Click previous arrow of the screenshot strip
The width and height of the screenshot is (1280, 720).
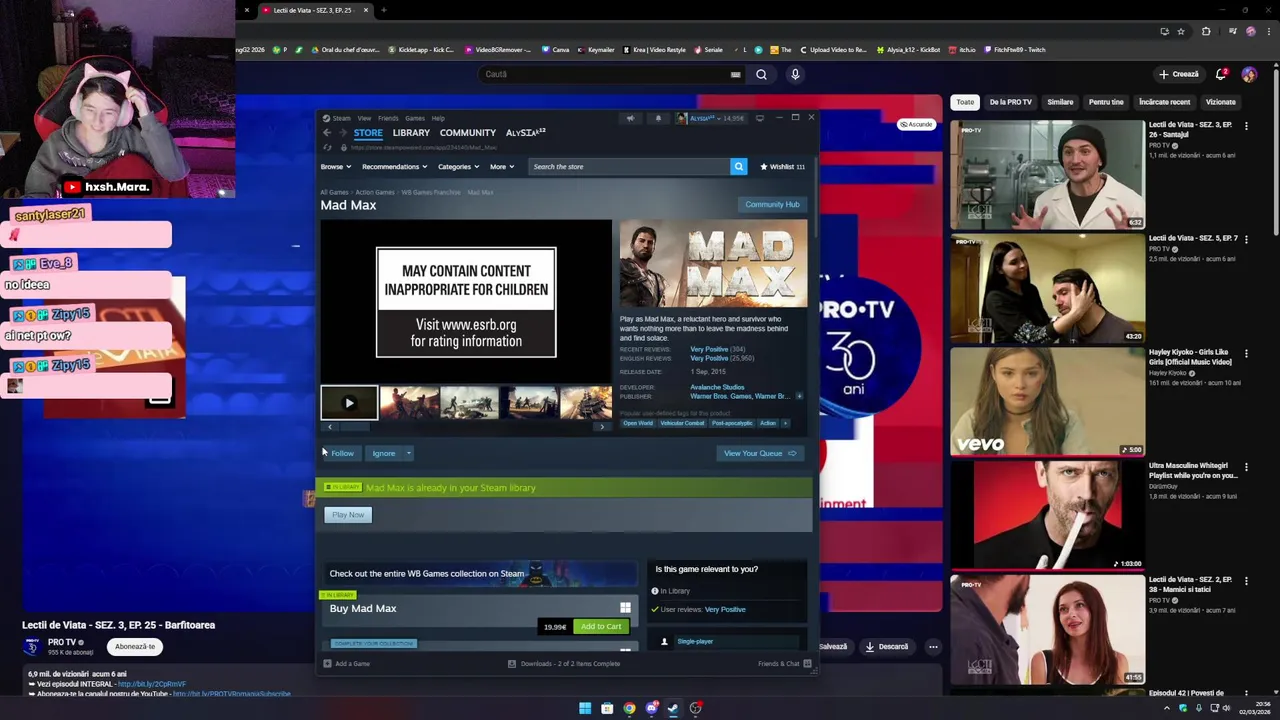330,427
